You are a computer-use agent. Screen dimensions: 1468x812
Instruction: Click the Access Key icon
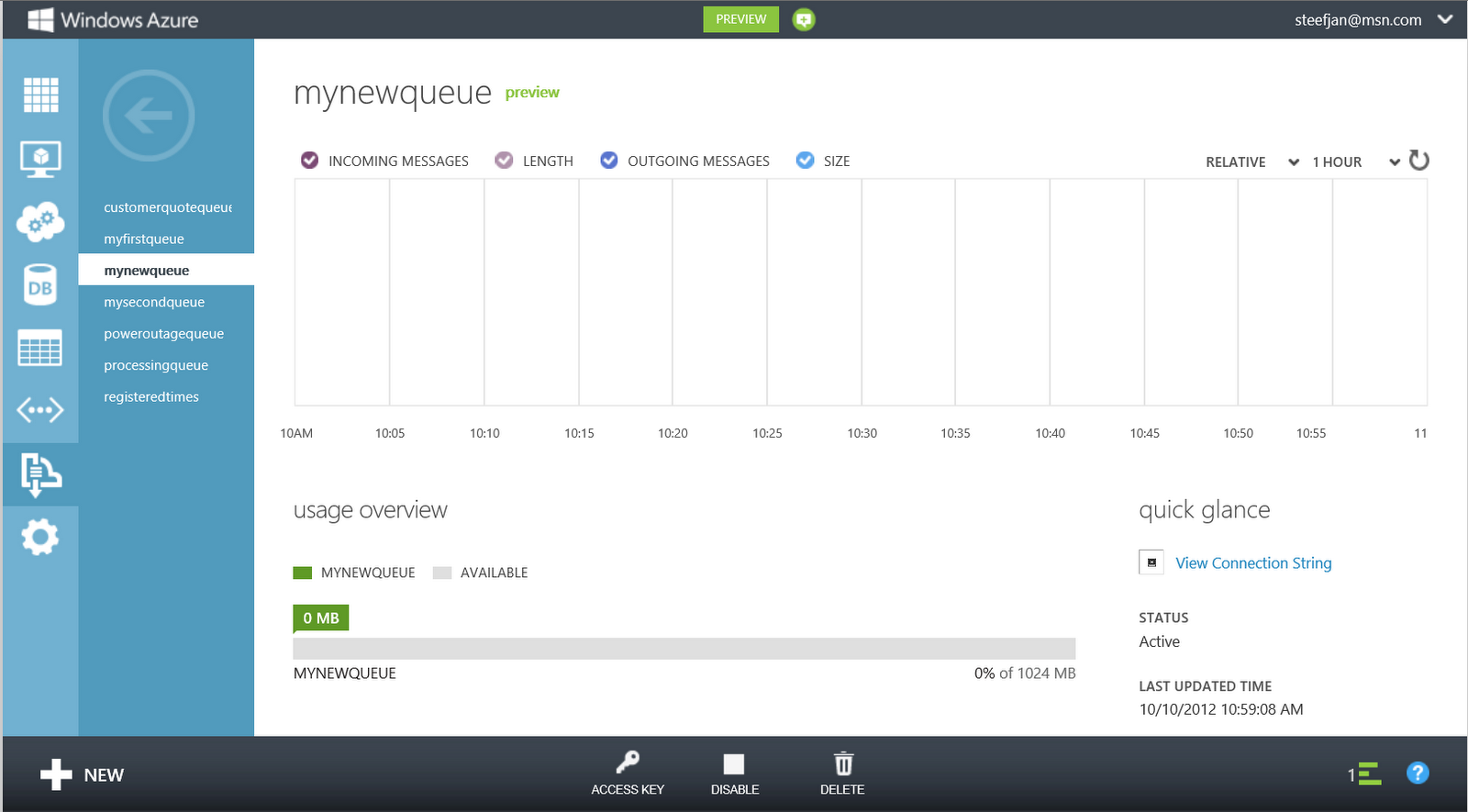[628, 762]
